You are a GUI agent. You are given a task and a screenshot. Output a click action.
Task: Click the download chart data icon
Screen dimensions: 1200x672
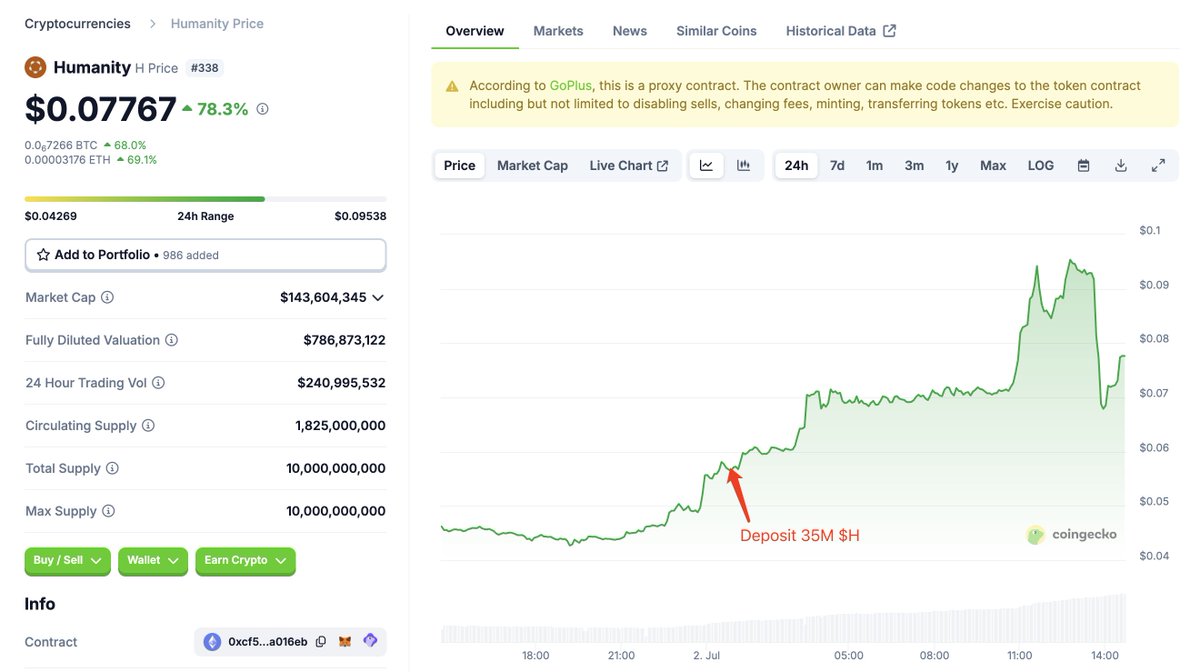point(1121,166)
